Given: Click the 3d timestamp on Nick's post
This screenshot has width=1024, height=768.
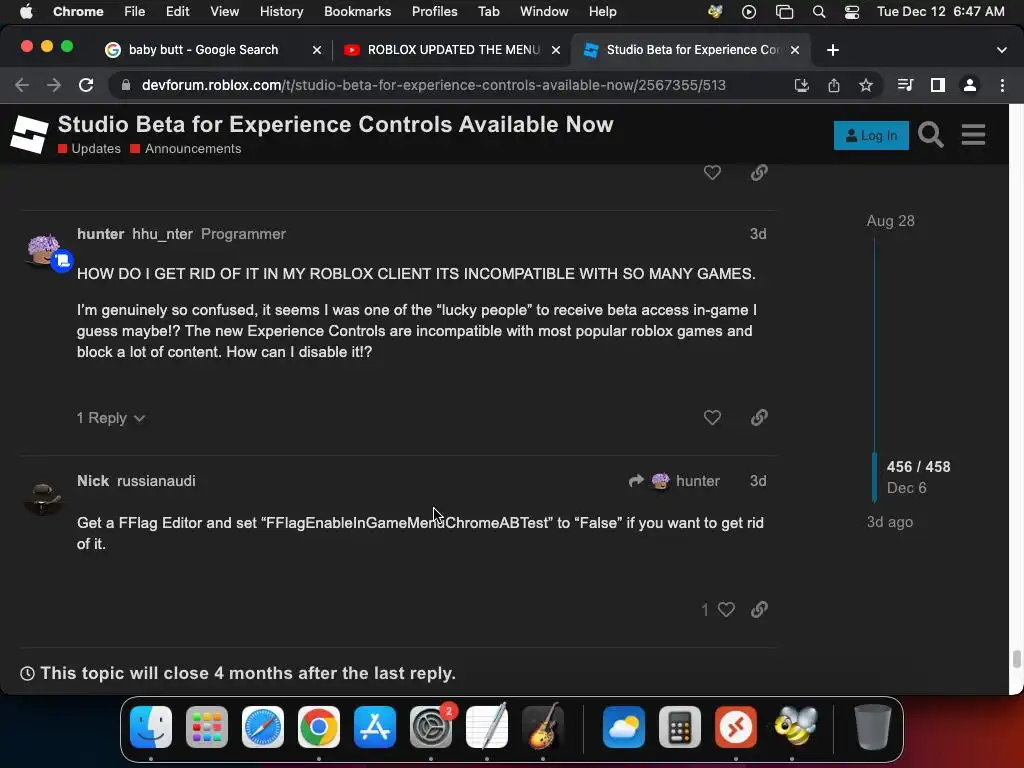Looking at the screenshot, I should (x=758, y=481).
